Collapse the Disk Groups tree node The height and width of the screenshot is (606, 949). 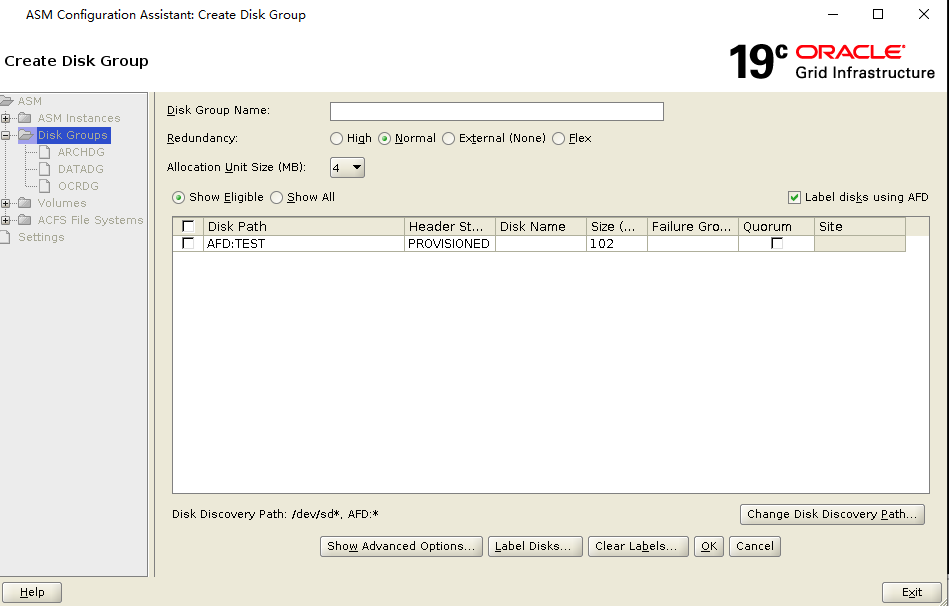pyautogui.click(x=8, y=134)
